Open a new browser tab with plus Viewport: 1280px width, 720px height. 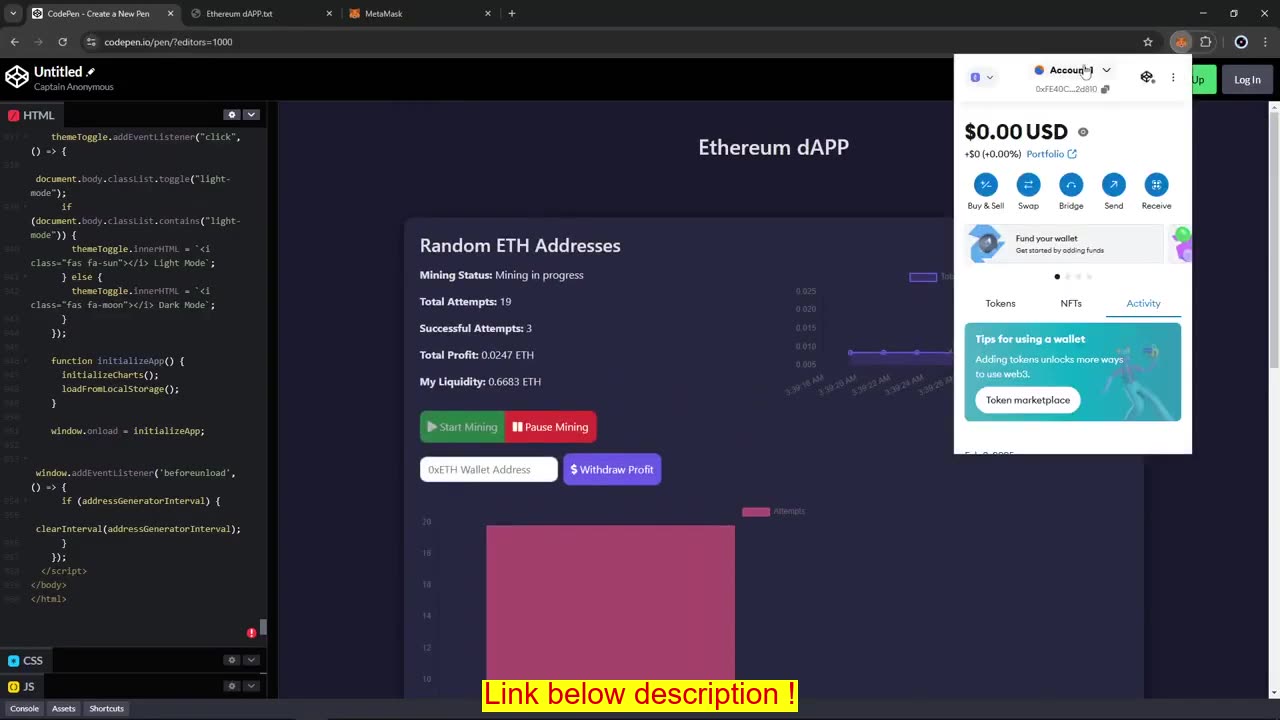pos(512,14)
